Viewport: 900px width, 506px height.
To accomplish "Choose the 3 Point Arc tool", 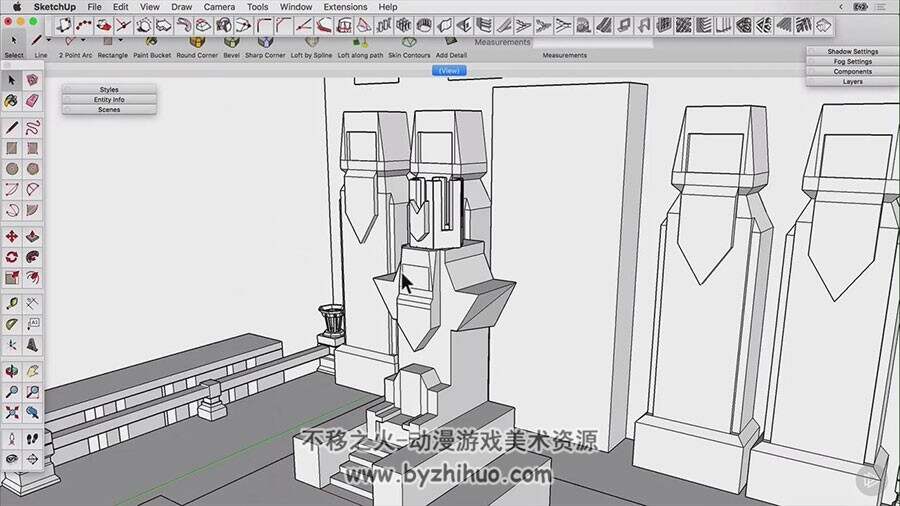I will pyautogui.click(x=12, y=210).
